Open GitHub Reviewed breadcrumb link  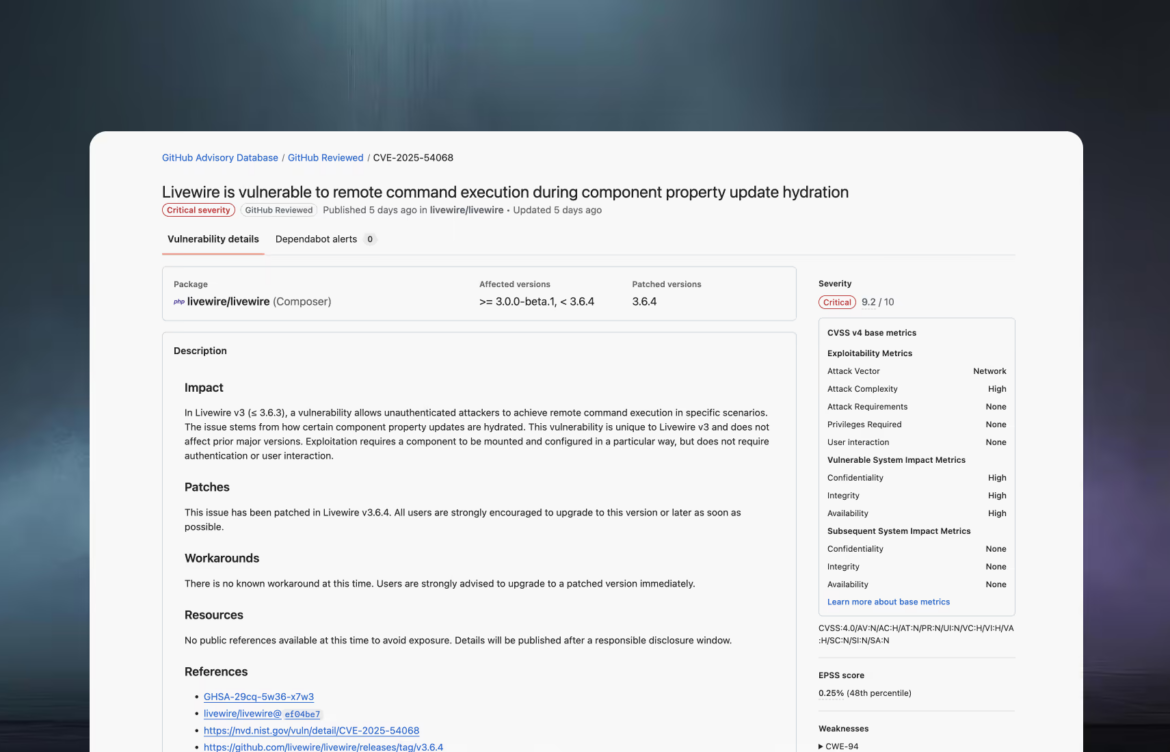(x=325, y=157)
